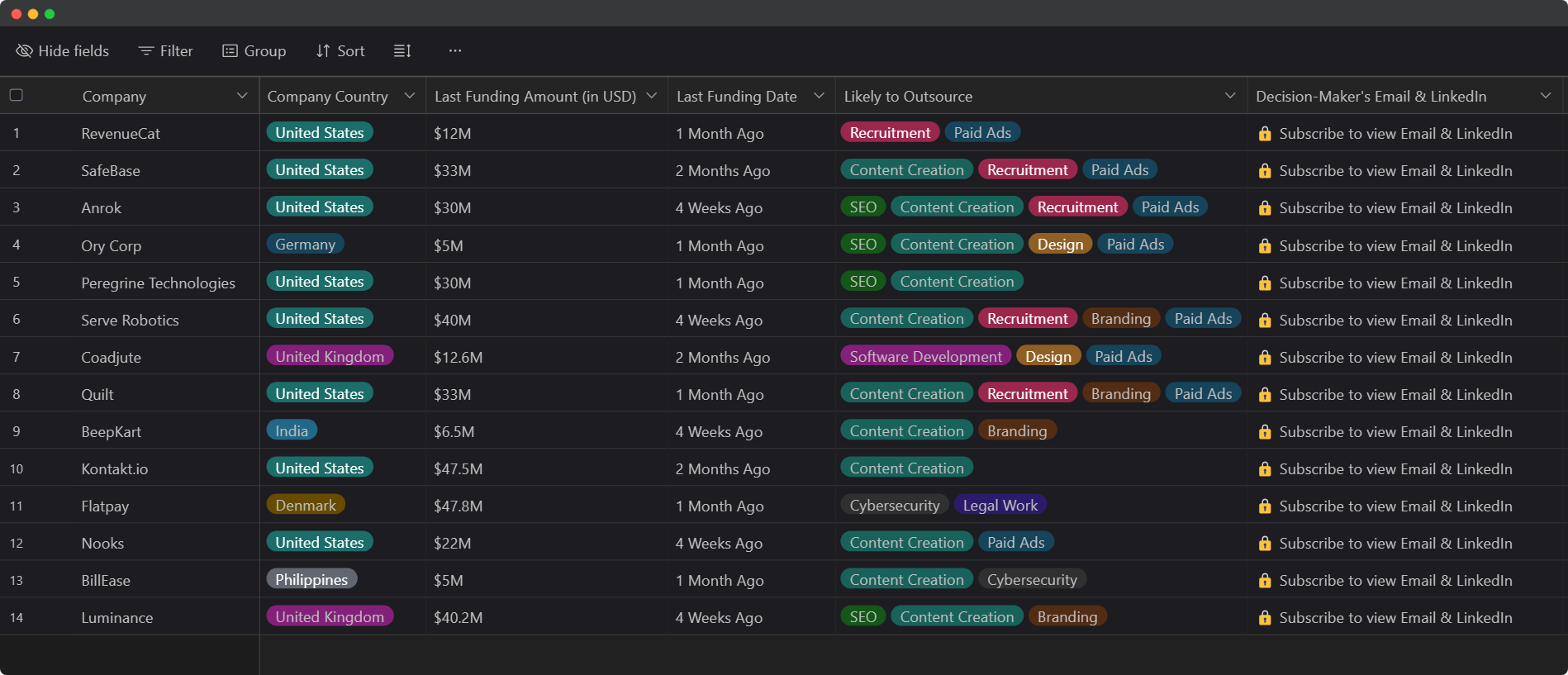
Task: Click Subscribe to view link for Ory Corp
Action: [1395, 246]
